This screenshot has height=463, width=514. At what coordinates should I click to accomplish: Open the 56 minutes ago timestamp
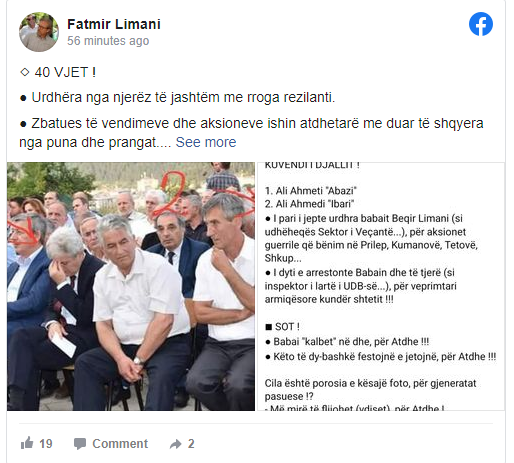tap(108, 41)
